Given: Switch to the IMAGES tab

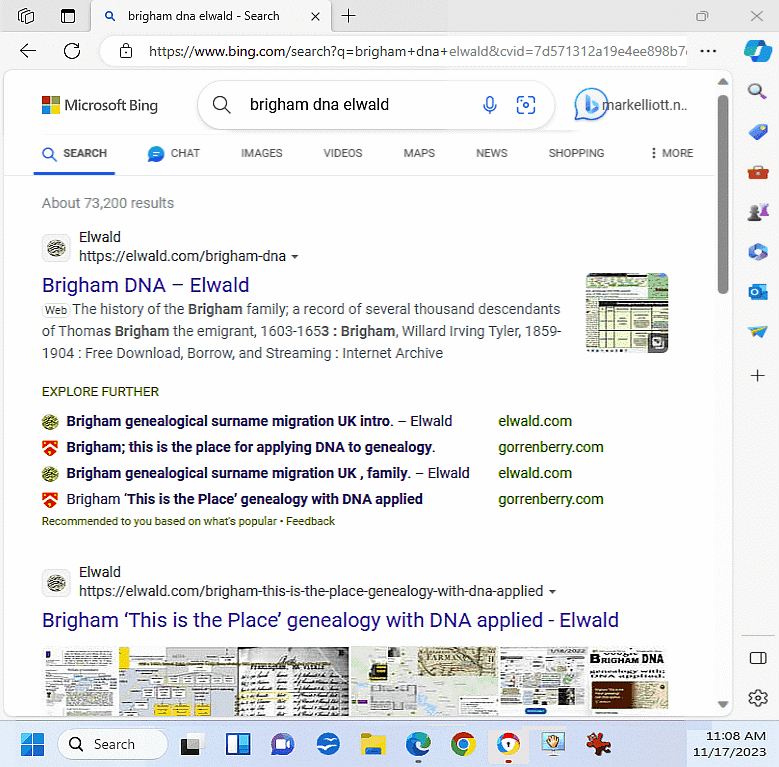Looking at the screenshot, I should coord(261,153).
